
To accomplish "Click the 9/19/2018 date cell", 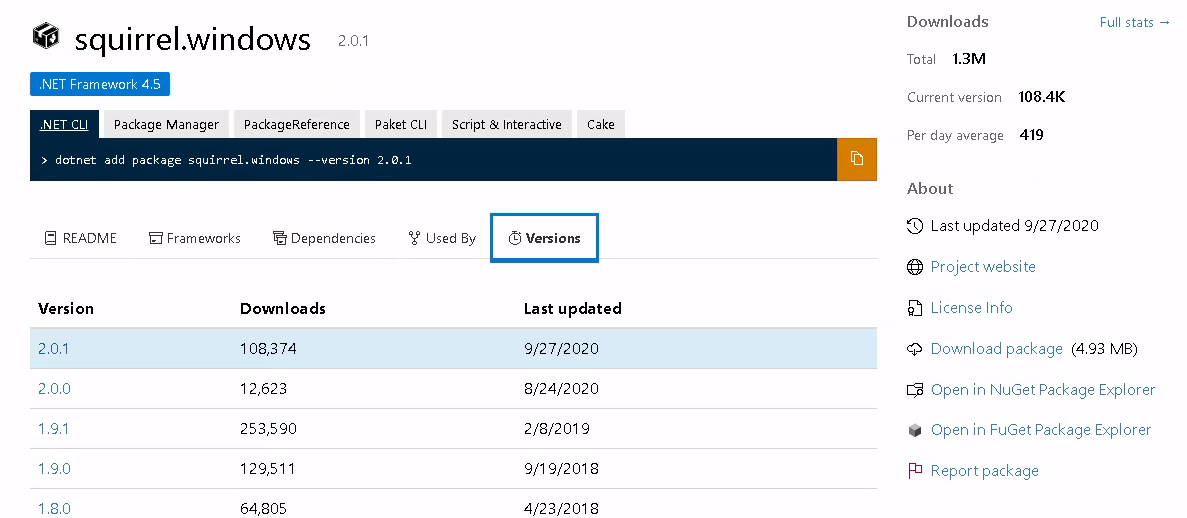I will point(561,470).
